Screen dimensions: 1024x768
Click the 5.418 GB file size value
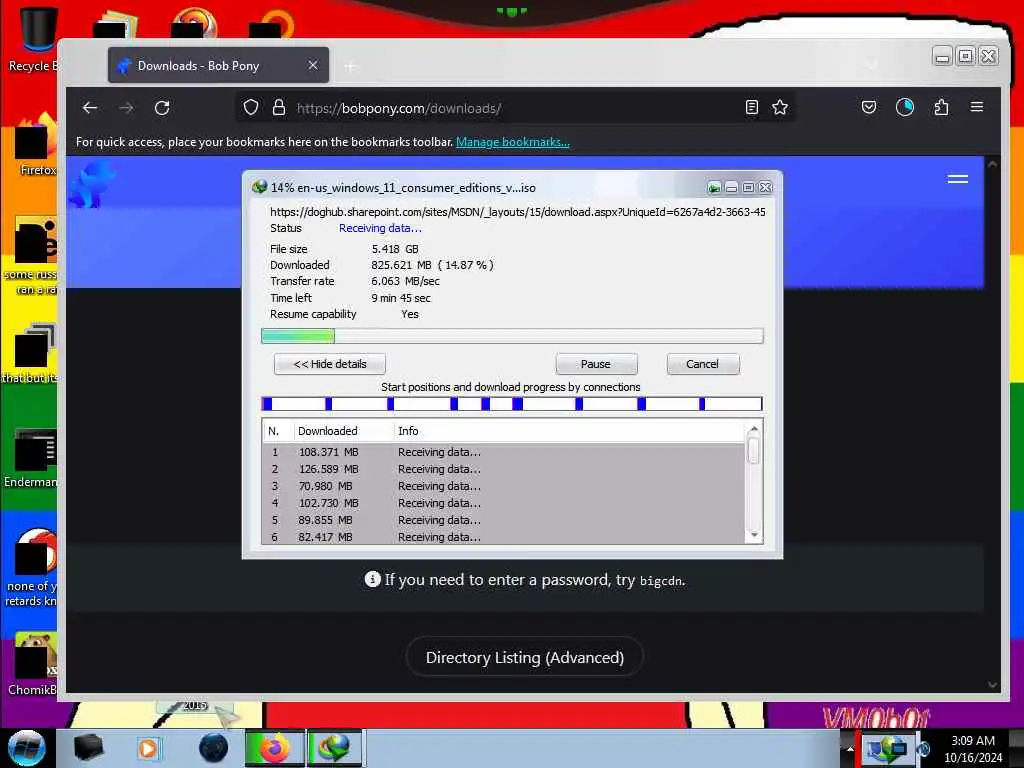click(395, 249)
